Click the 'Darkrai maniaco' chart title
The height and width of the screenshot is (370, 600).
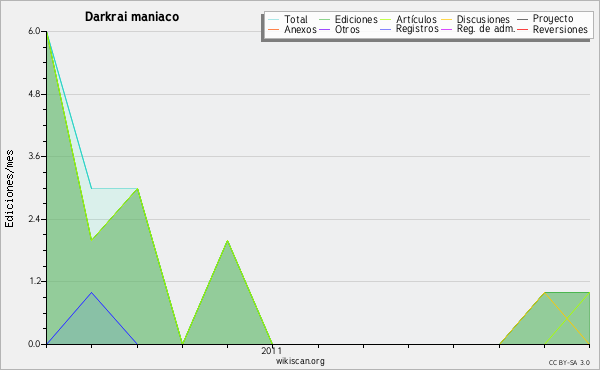pyautogui.click(x=132, y=17)
